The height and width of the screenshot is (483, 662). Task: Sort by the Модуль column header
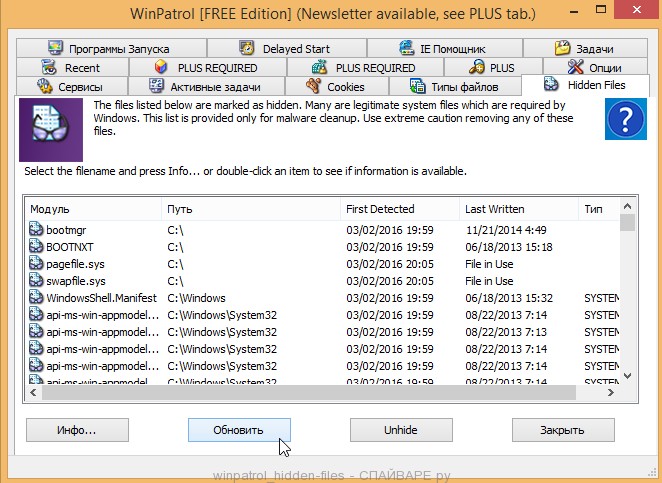click(93, 209)
